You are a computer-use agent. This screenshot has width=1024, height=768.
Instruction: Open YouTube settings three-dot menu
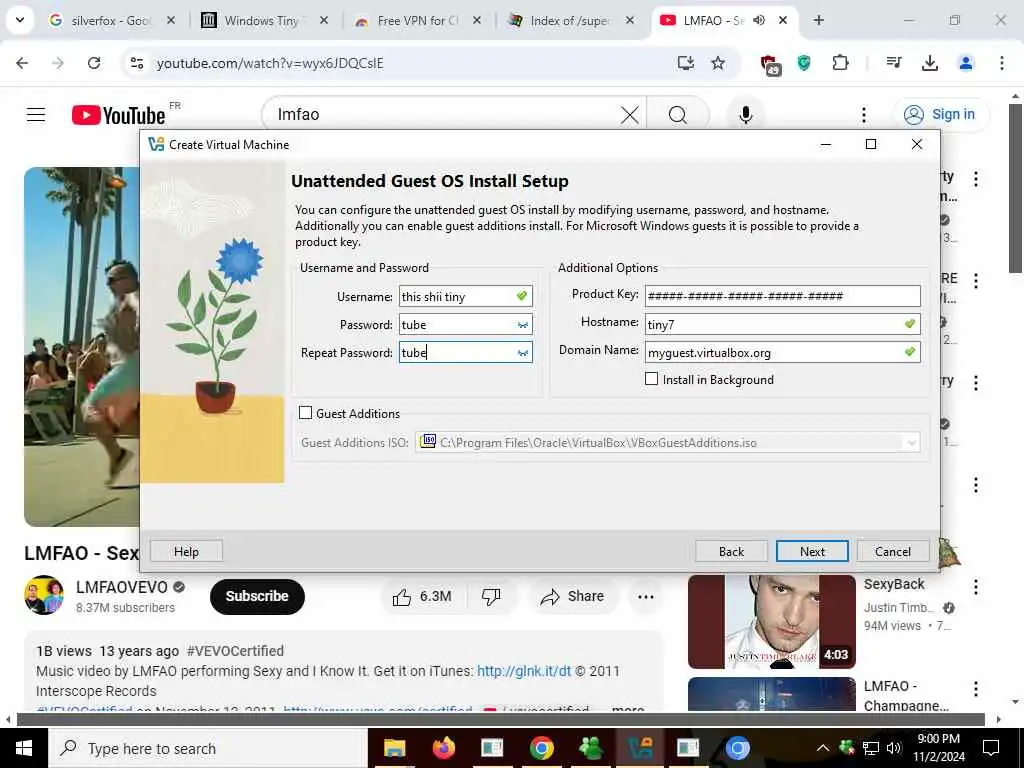click(x=863, y=115)
